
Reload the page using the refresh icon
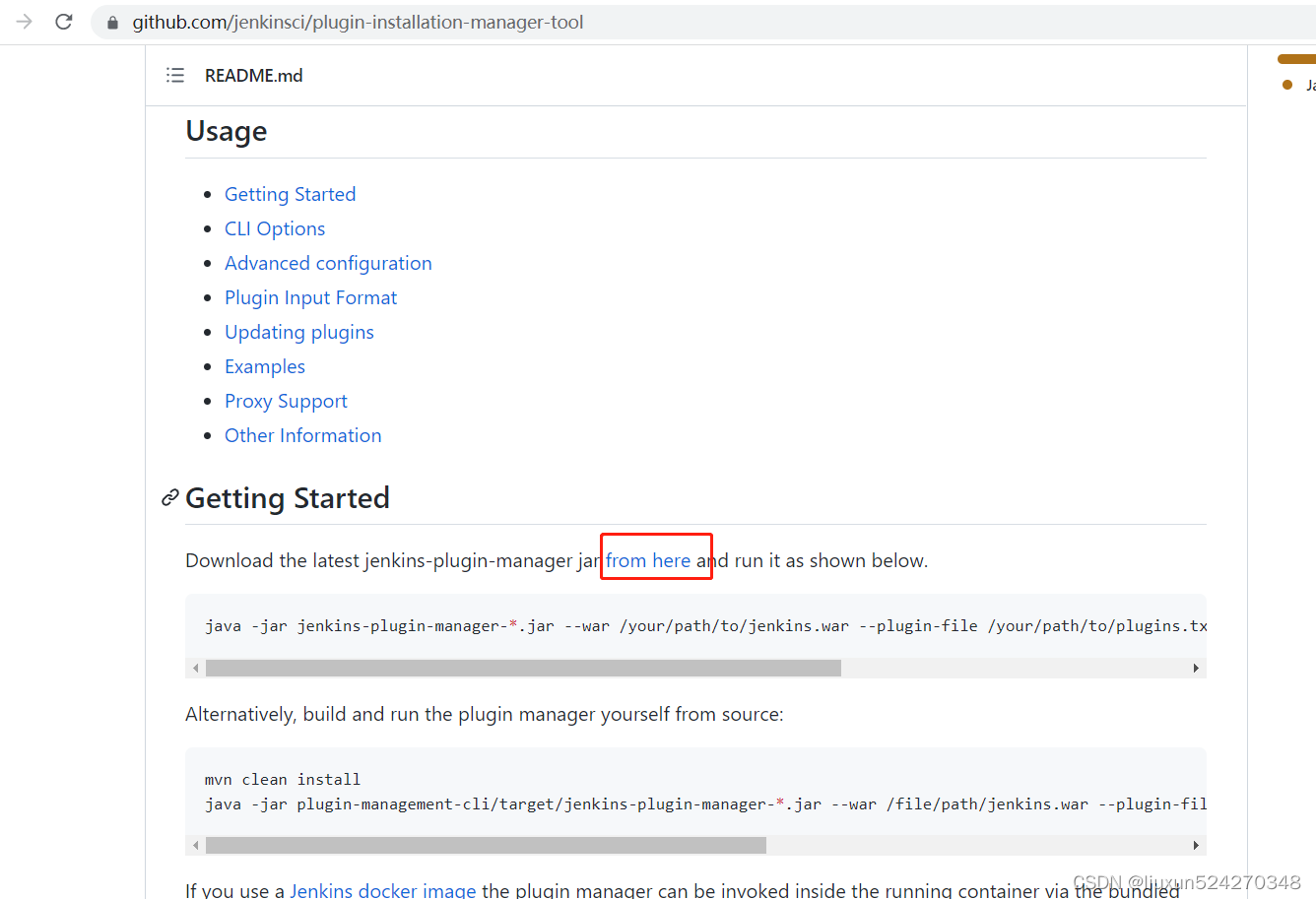click(63, 21)
